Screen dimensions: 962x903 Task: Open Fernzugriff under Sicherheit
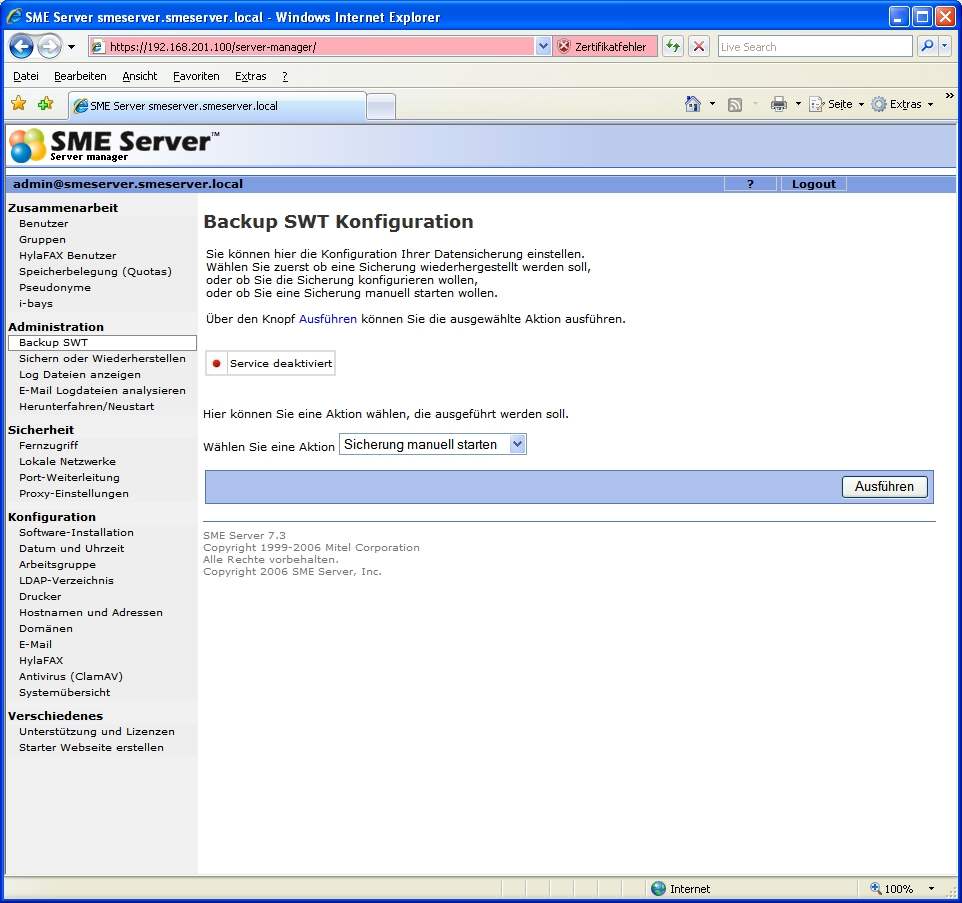pyautogui.click(x=48, y=445)
